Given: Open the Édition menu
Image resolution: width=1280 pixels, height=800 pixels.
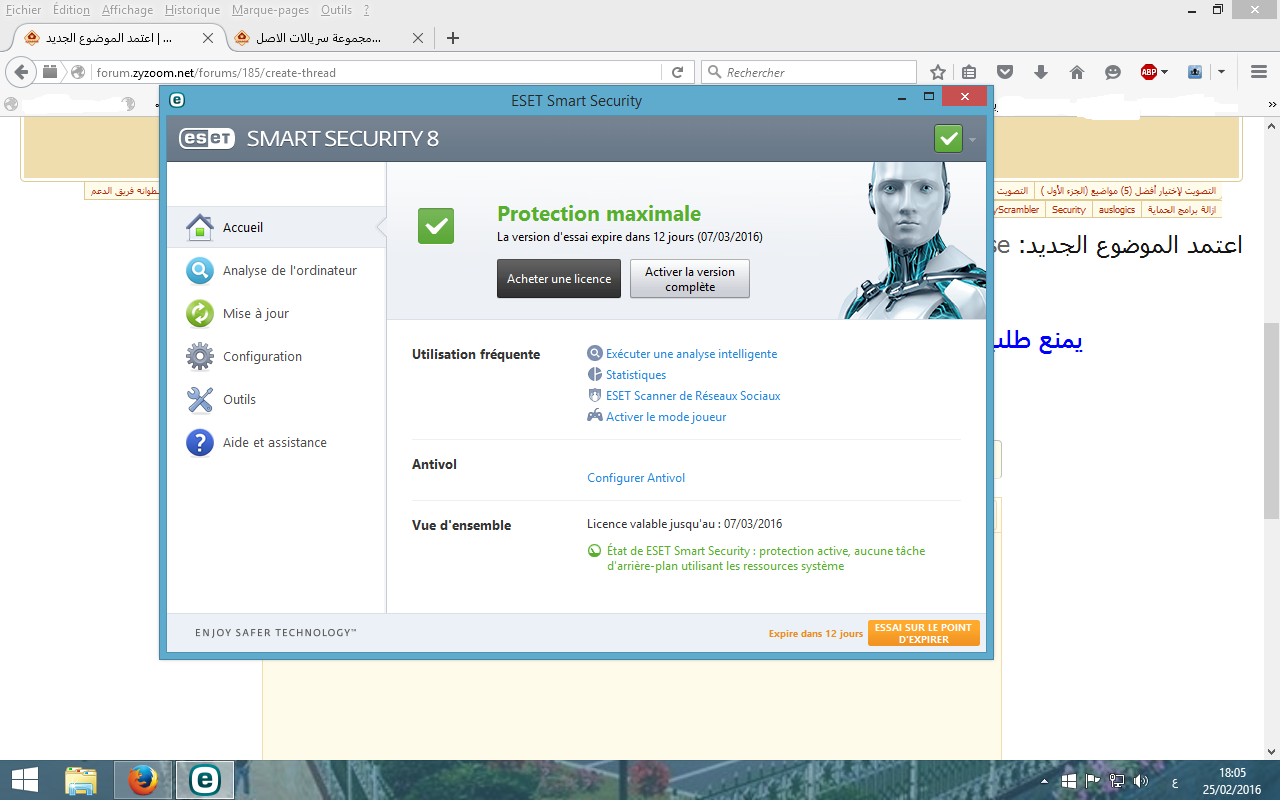Looking at the screenshot, I should click(71, 10).
